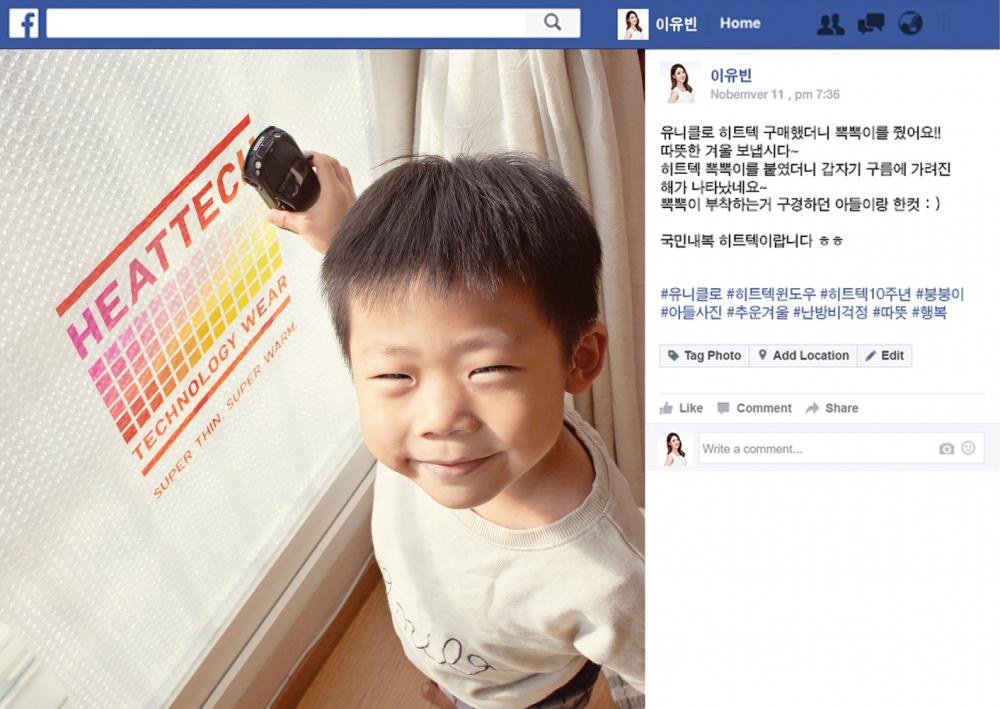Open the 이유빈 profile from the top bar
The width and height of the screenshot is (1000, 709).
(676, 24)
